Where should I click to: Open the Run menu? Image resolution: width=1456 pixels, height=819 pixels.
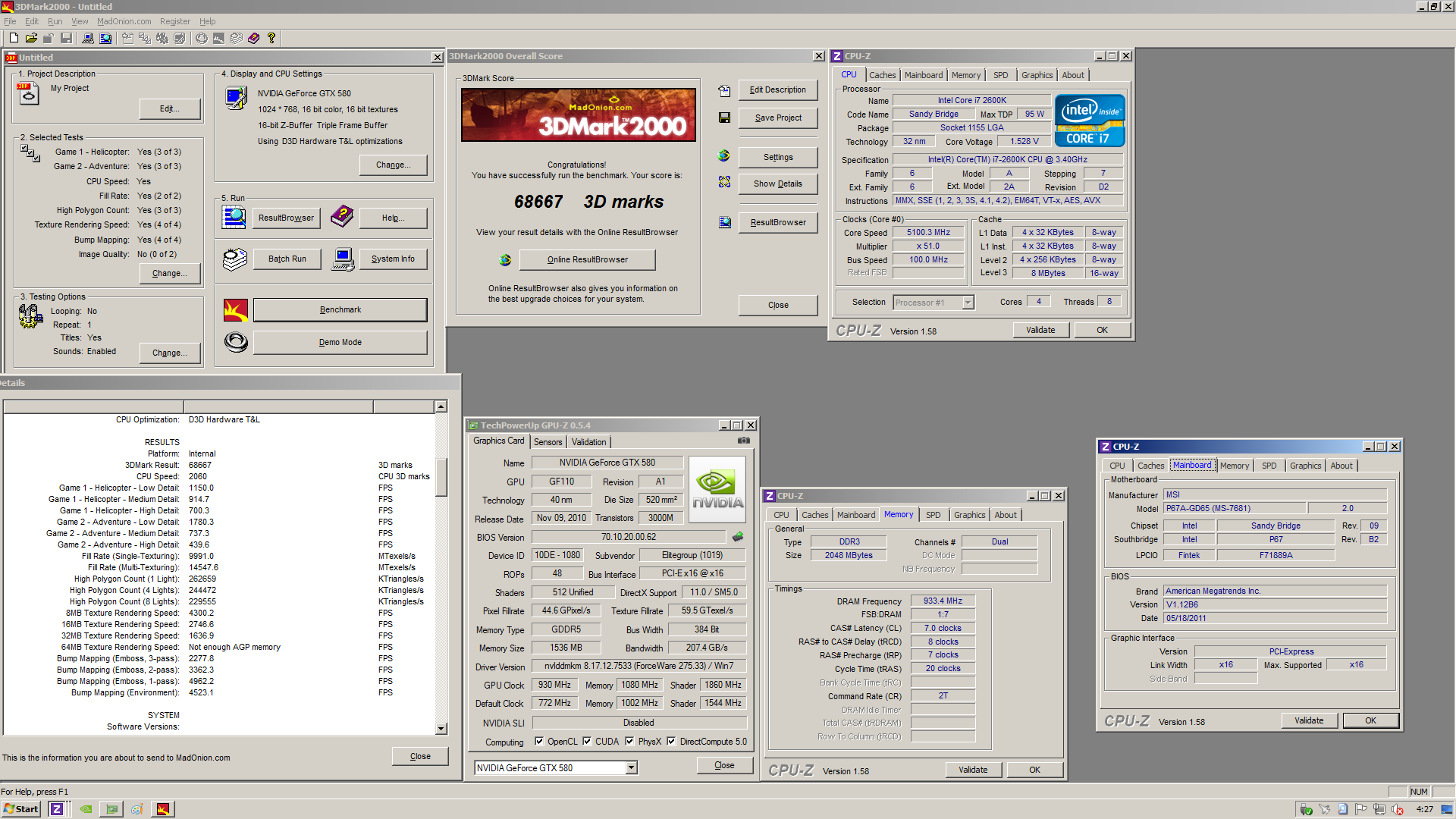[x=55, y=21]
